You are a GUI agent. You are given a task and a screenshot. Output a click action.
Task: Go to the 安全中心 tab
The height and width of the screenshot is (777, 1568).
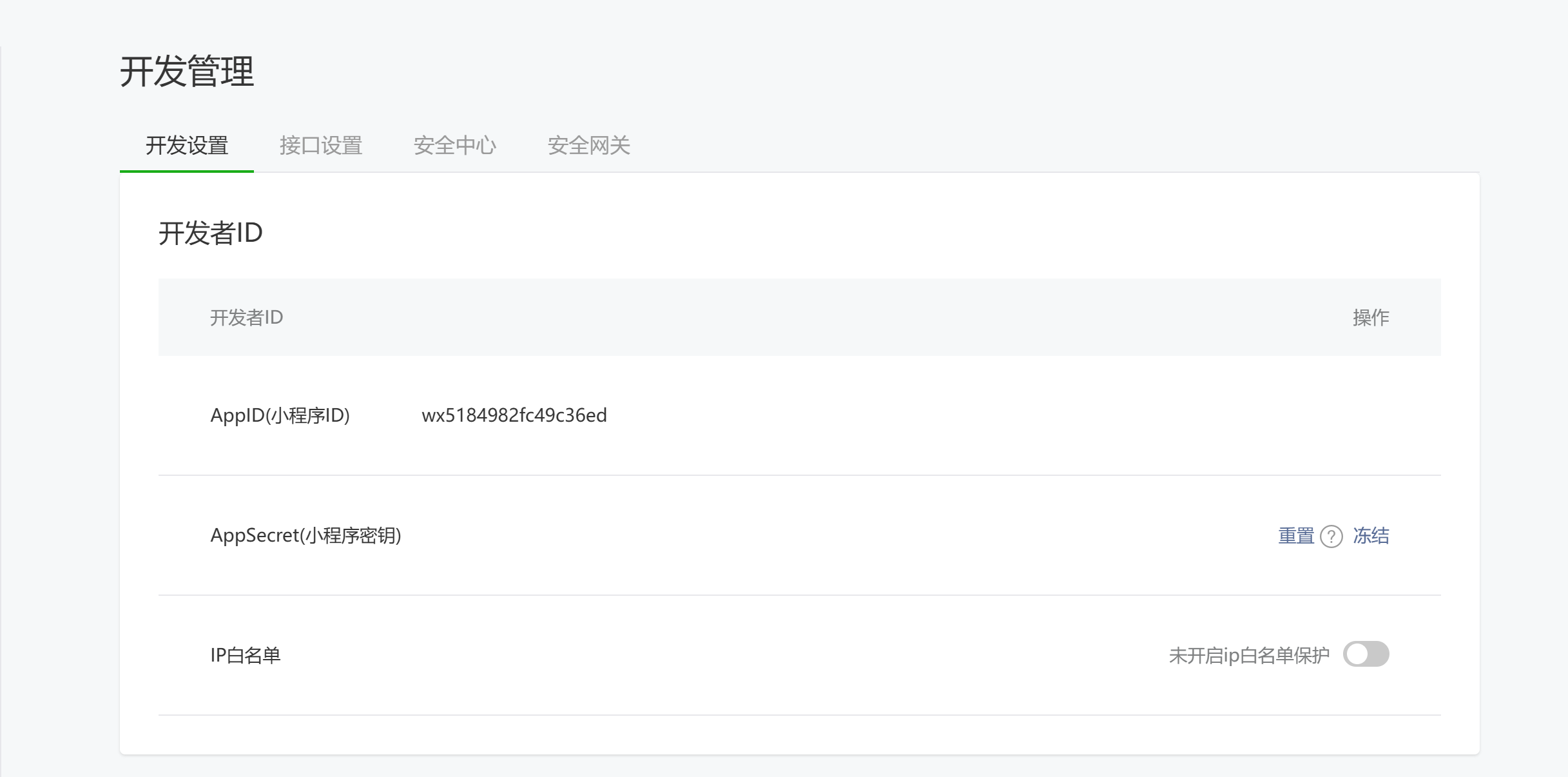tap(455, 146)
